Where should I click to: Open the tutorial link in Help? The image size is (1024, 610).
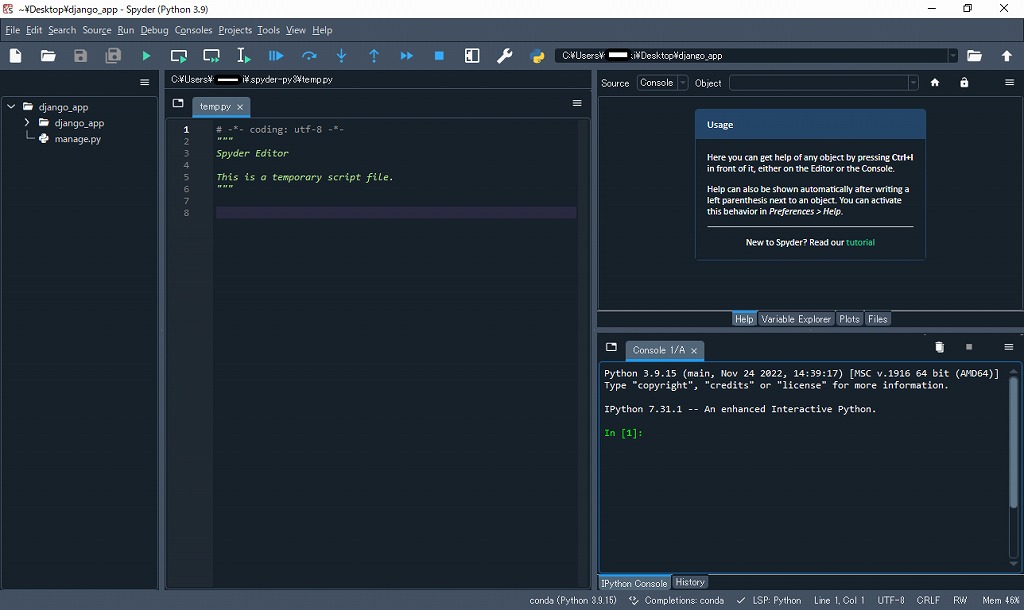[x=860, y=242]
